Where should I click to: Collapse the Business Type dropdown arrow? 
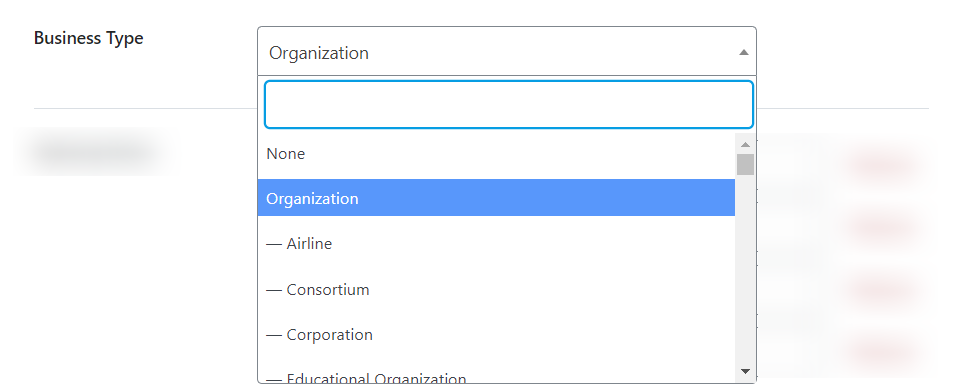(x=743, y=53)
